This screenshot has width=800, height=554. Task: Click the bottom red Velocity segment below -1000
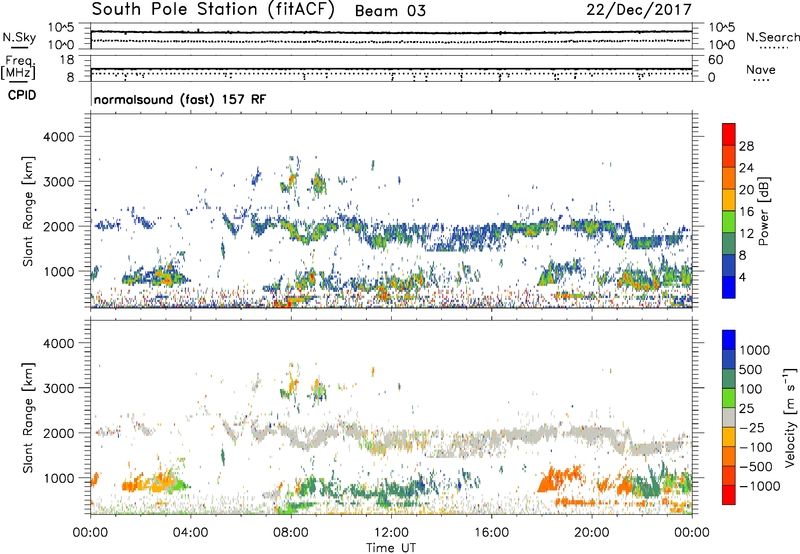point(729,495)
